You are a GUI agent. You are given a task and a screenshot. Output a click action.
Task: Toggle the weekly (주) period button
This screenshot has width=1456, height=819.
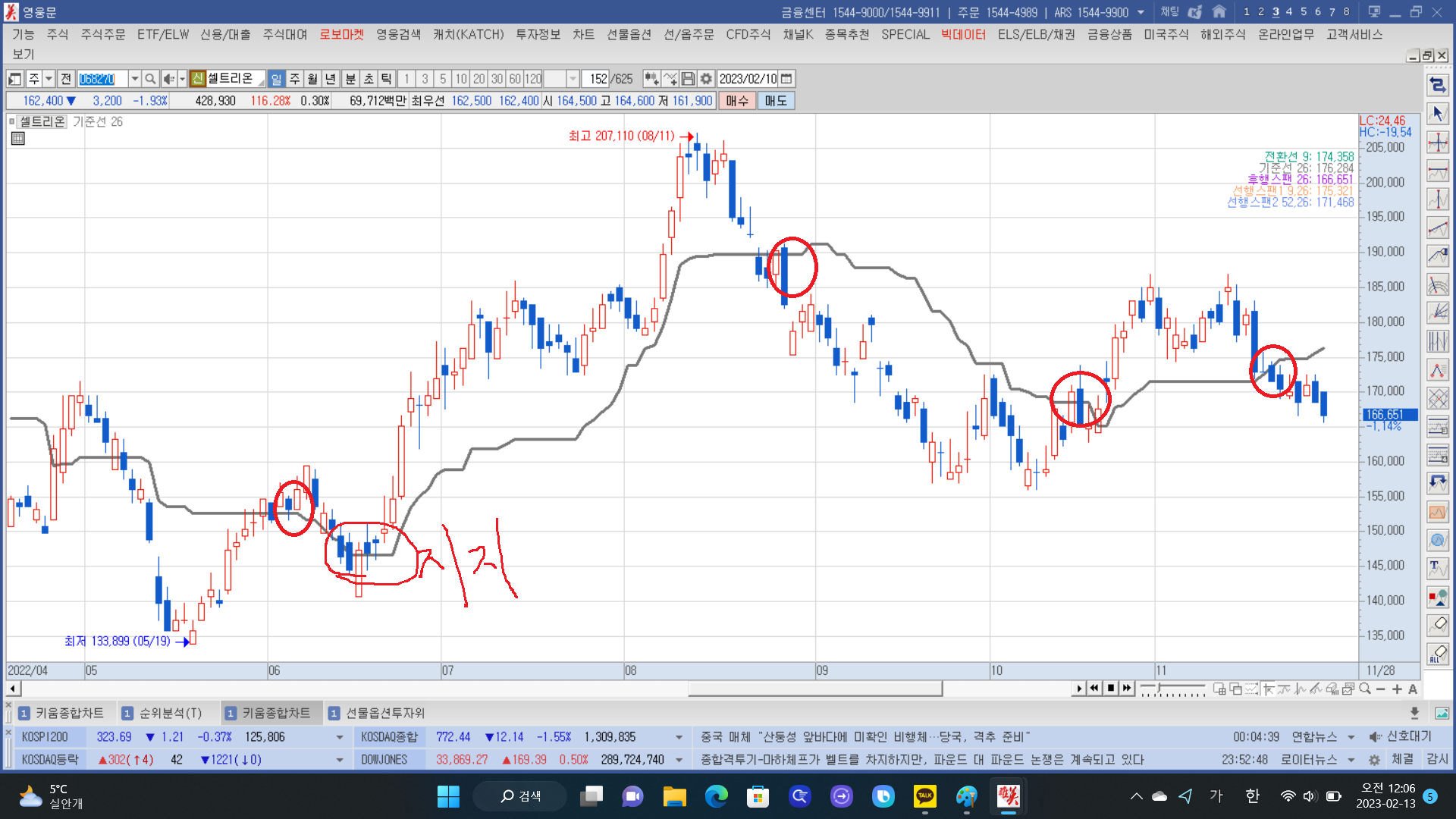tap(294, 79)
